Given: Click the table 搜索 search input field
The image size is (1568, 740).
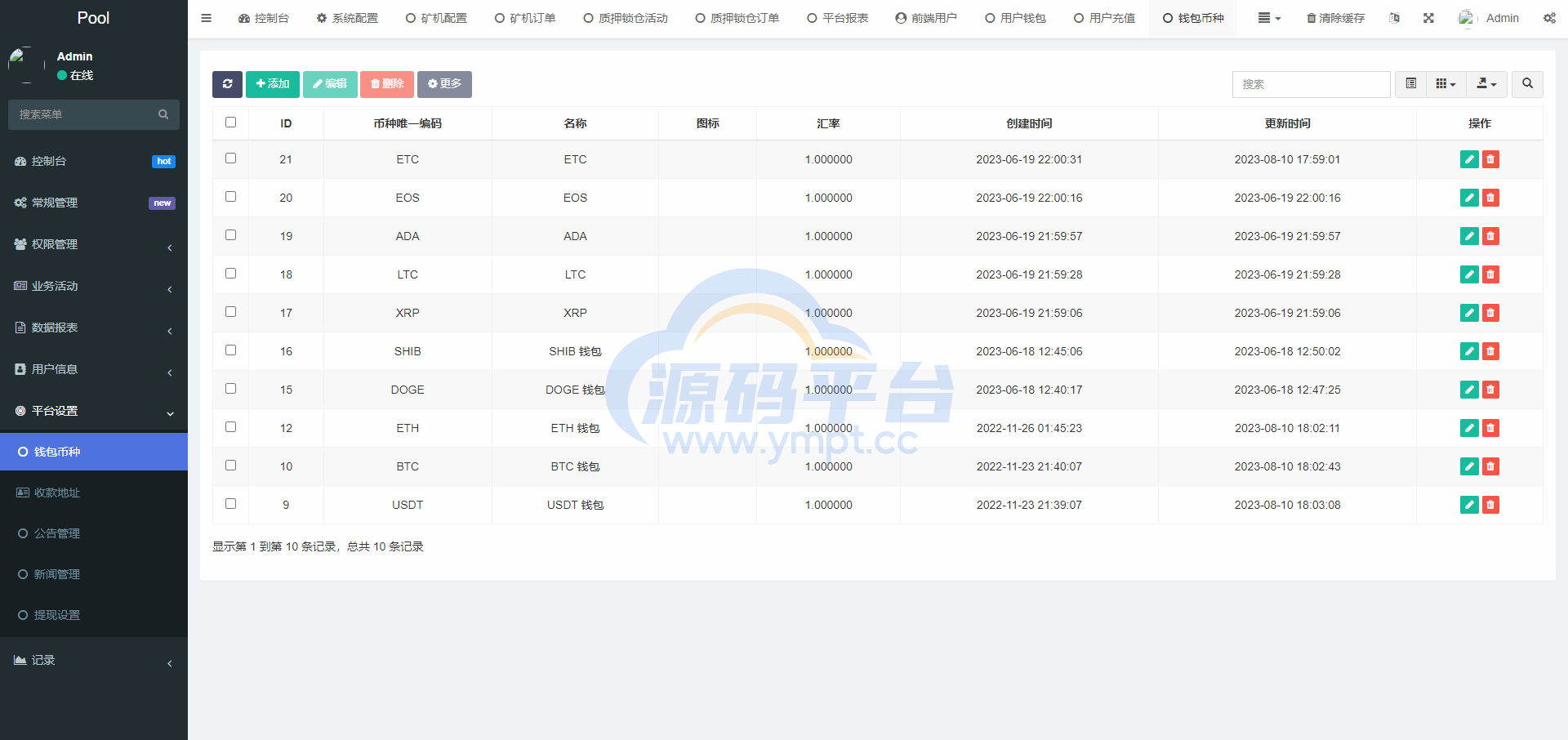Looking at the screenshot, I should (x=1311, y=84).
